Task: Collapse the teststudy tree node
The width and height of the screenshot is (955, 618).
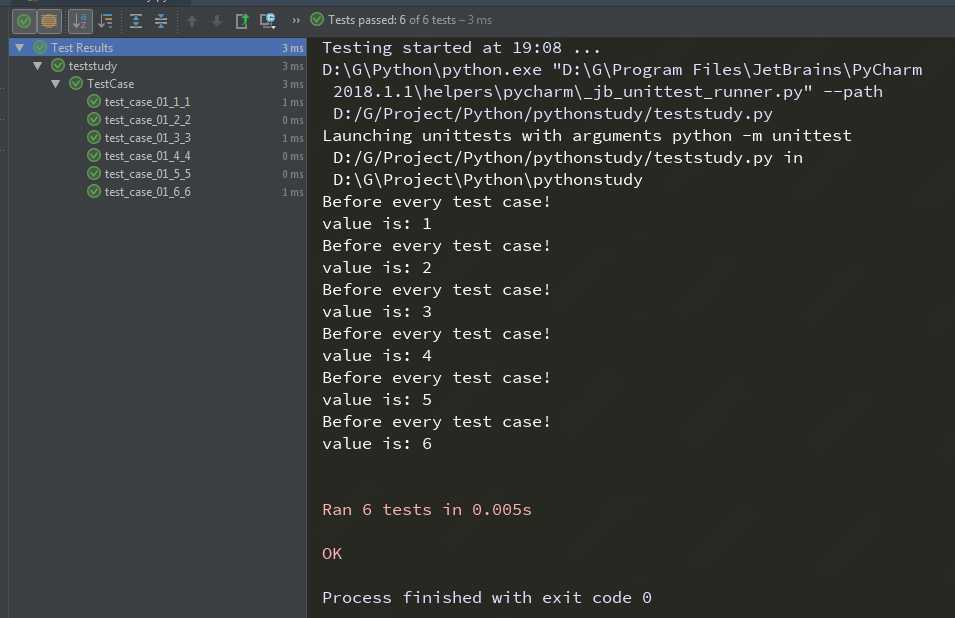Action: click(38, 66)
